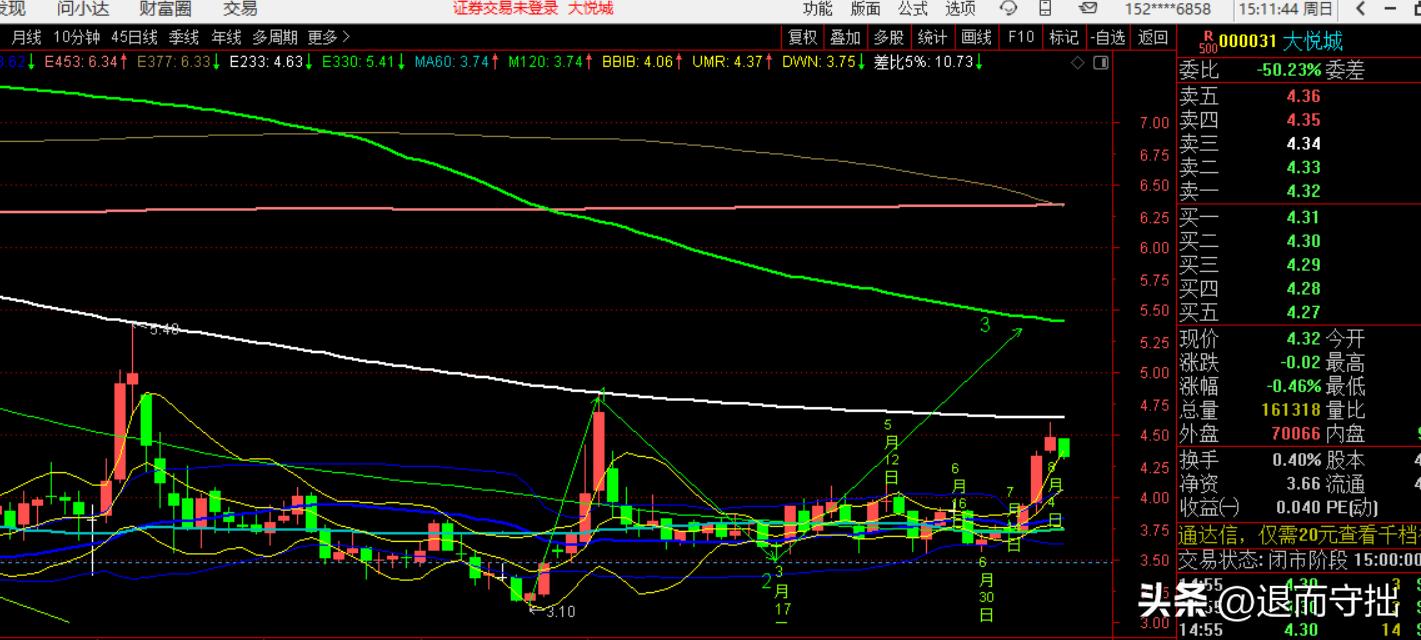This screenshot has width=1421, height=640.
Task: Switch to 月线 monthly chart
Action: coord(26,37)
